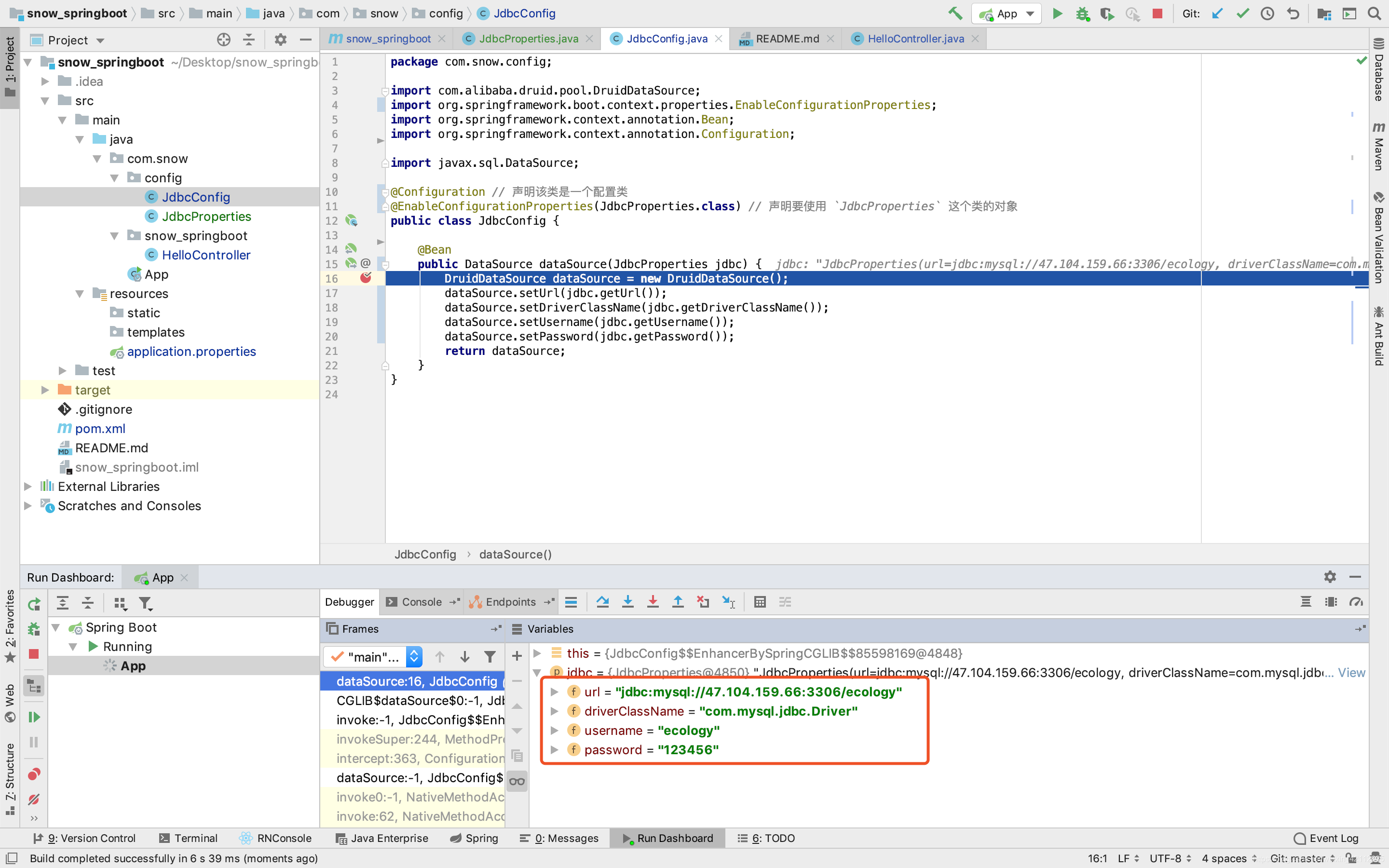Open Search Everywhere magnifier icon
This screenshot has width=1389, height=868.
click(1374, 13)
